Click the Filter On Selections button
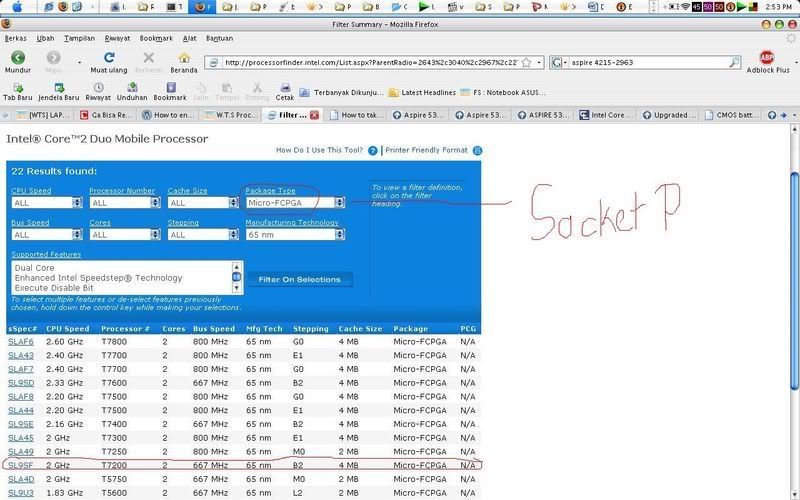The image size is (800, 500). [x=299, y=280]
